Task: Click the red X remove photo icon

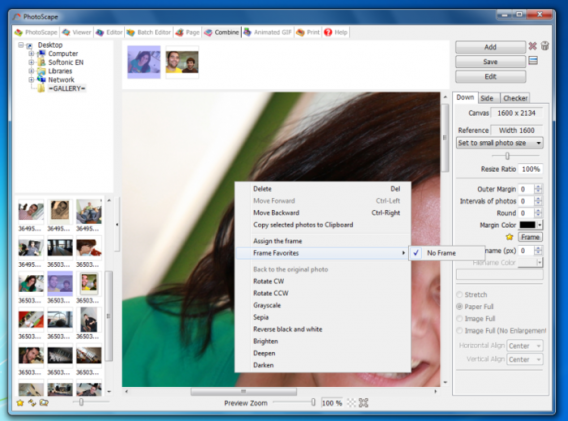Action: pyautogui.click(x=532, y=46)
